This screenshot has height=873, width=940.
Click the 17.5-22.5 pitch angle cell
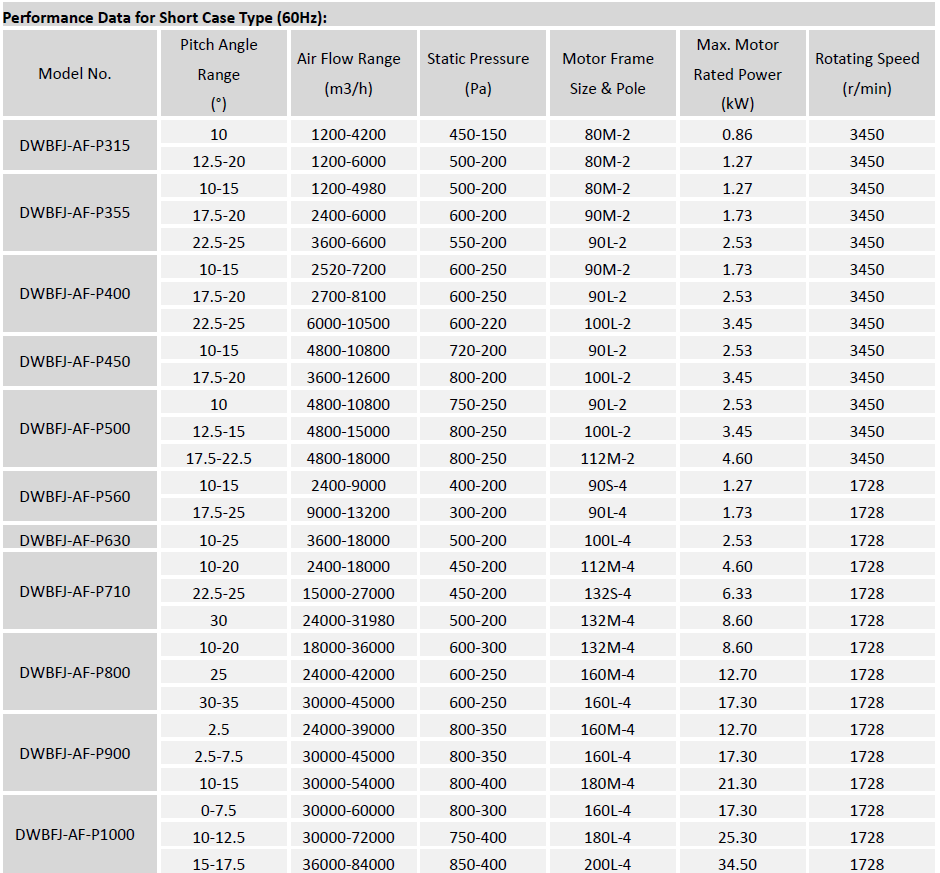click(219, 458)
